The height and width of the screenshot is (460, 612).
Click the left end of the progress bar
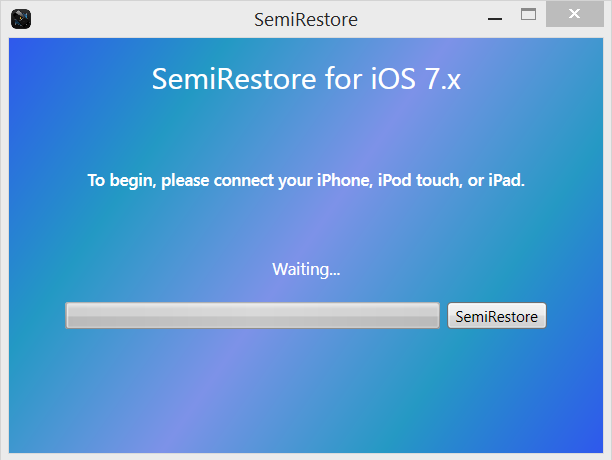(72, 316)
